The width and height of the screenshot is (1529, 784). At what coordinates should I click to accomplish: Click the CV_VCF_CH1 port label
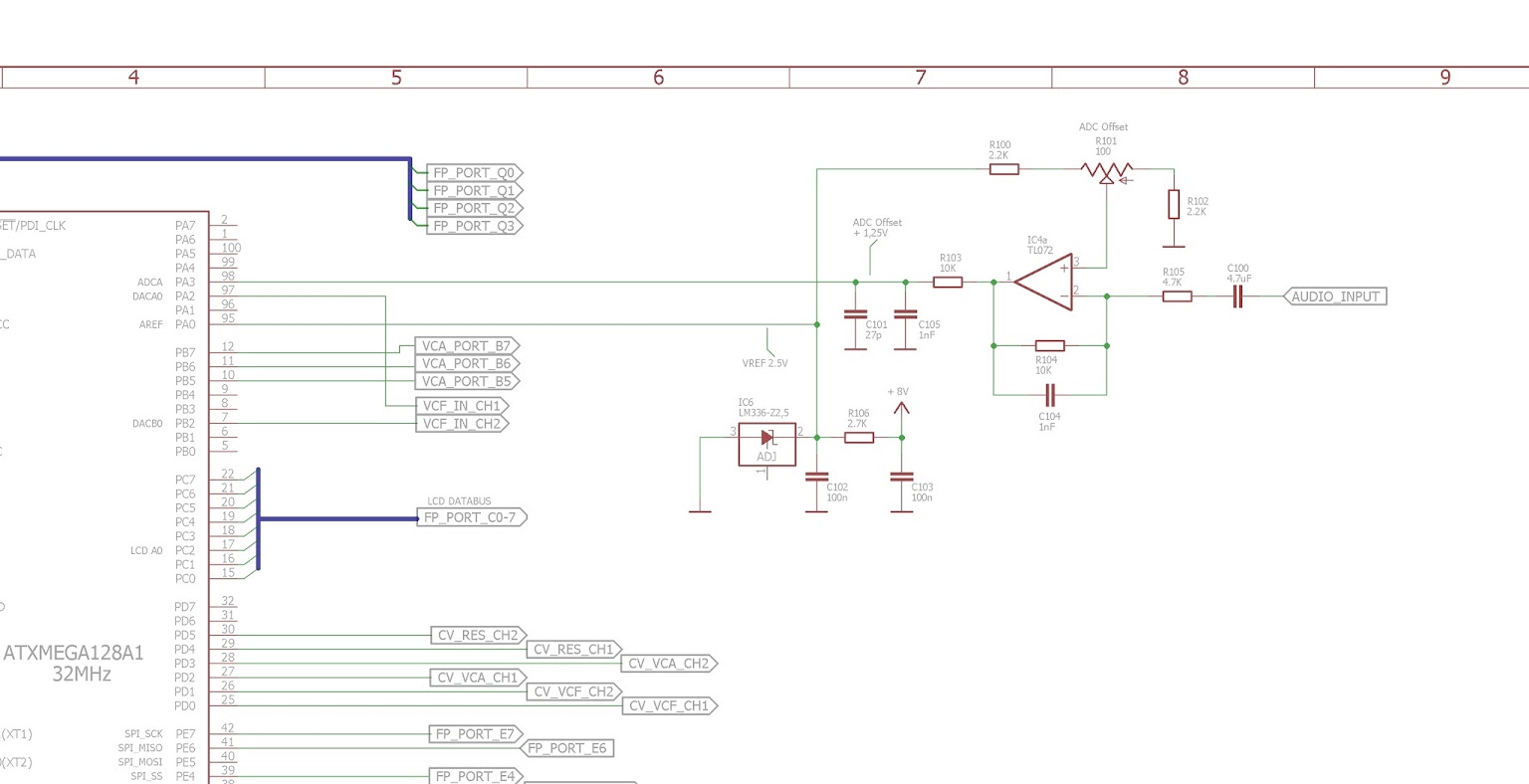[x=670, y=706]
